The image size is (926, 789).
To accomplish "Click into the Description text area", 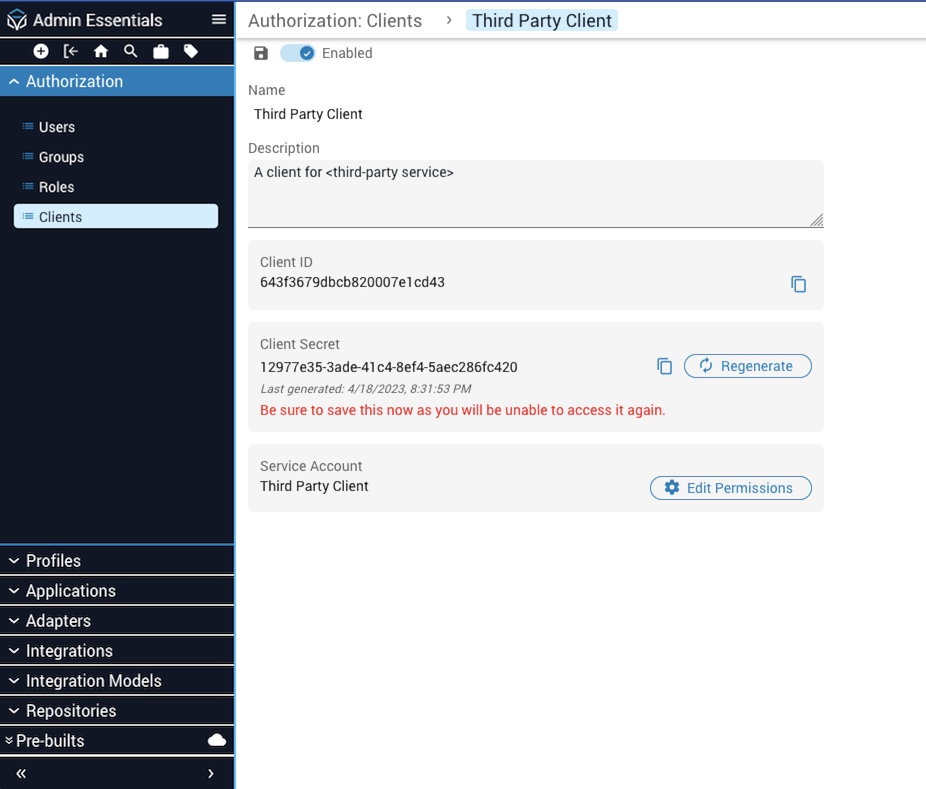I will point(535,194).
